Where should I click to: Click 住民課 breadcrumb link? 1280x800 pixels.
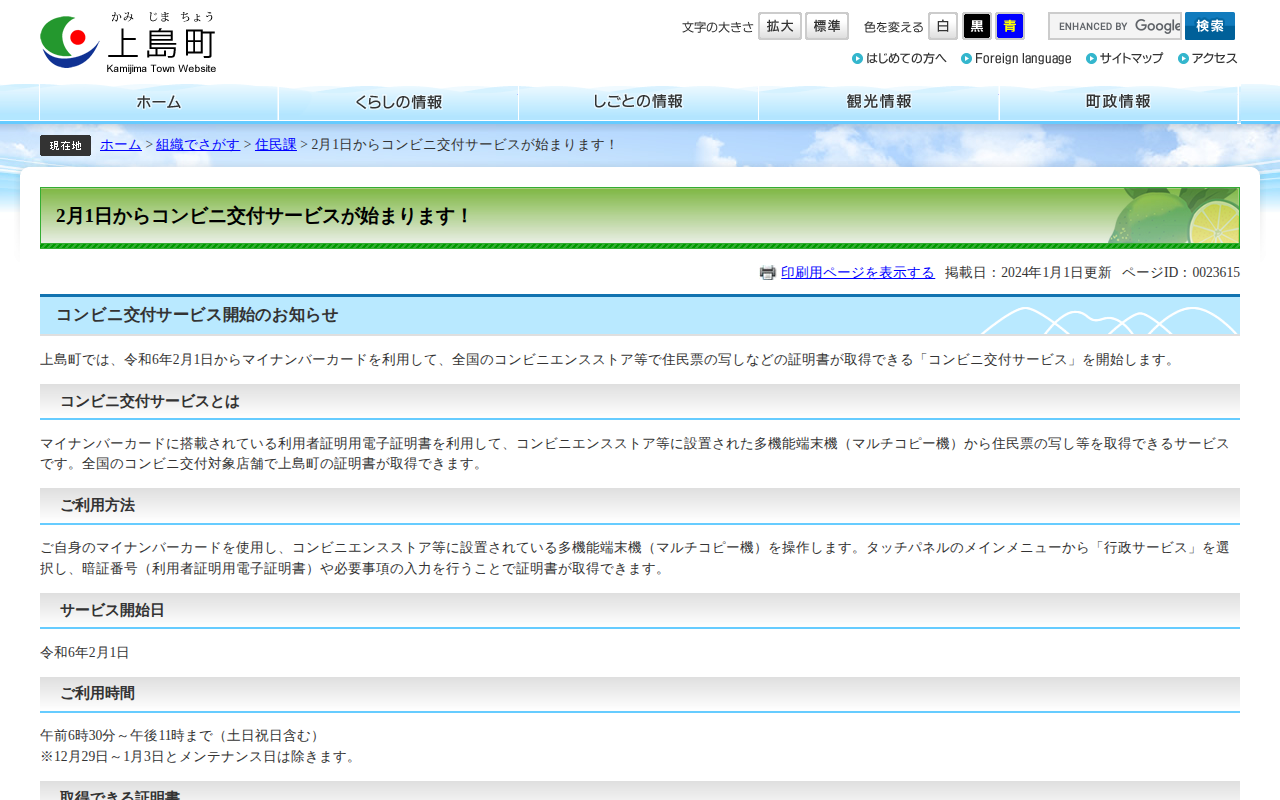click(x=276, y=145)
